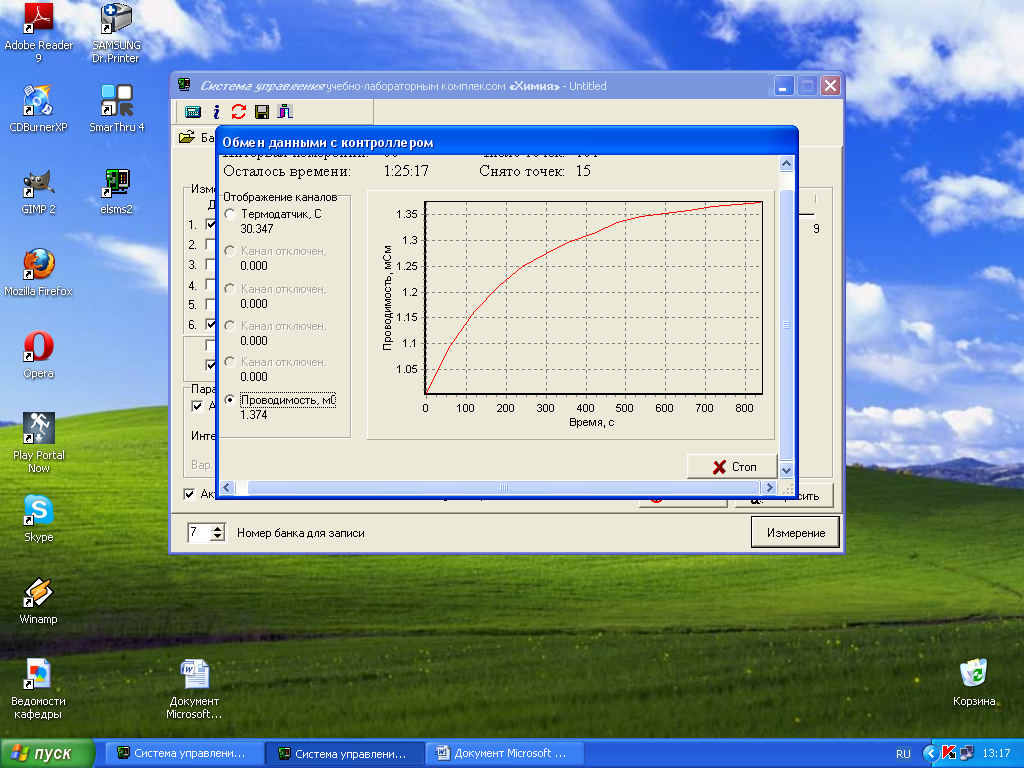Screen dimensions: 1024x768
Task: Click the conductivity reading 1.374
Action: click(x=253, y=415)
